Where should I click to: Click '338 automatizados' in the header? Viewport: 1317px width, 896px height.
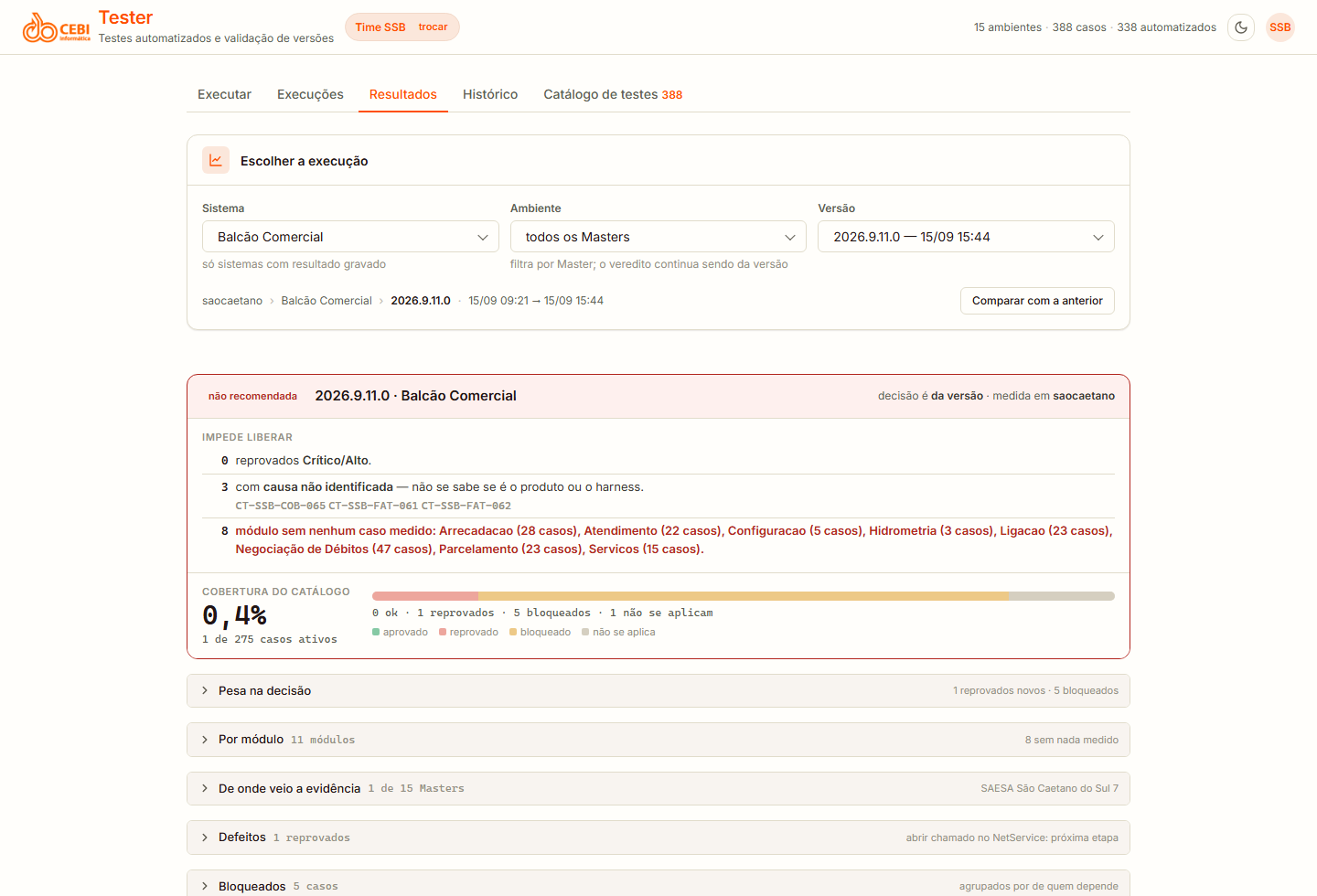(x=1167, y=27)
